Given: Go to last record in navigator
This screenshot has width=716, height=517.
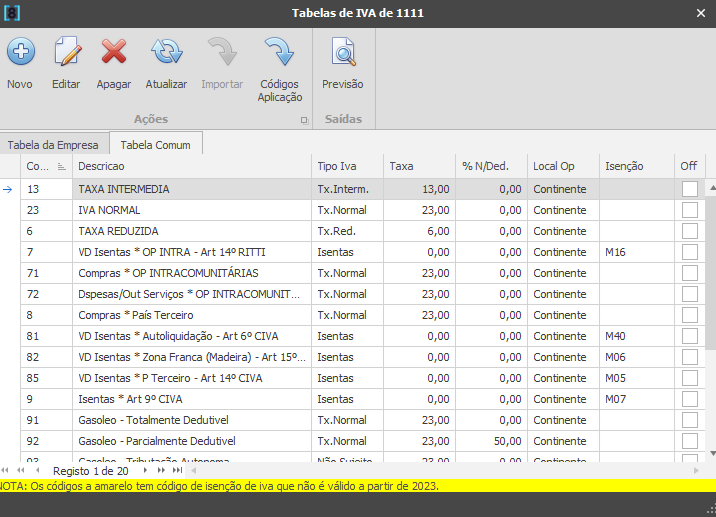Looking at the screenshot, I should tap(177, 470).
